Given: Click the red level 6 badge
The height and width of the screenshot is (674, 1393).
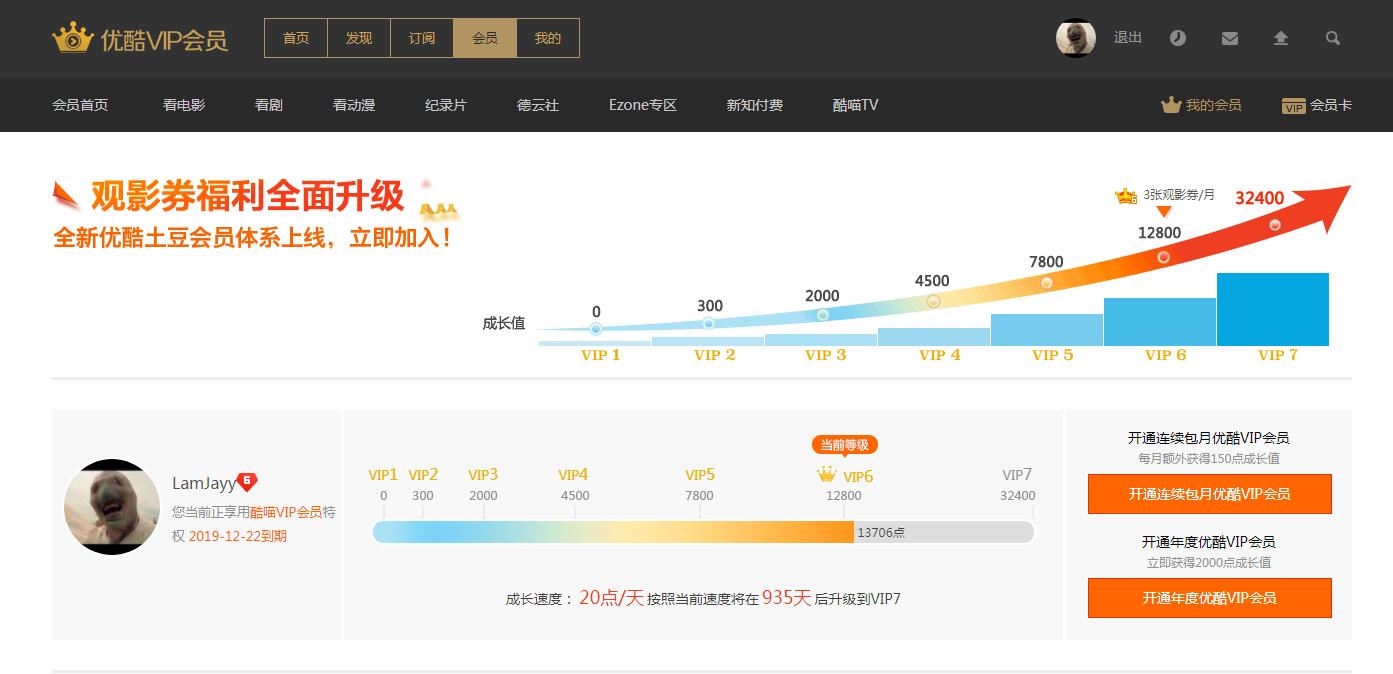Looking at the screenshot, I should [247, 481].
